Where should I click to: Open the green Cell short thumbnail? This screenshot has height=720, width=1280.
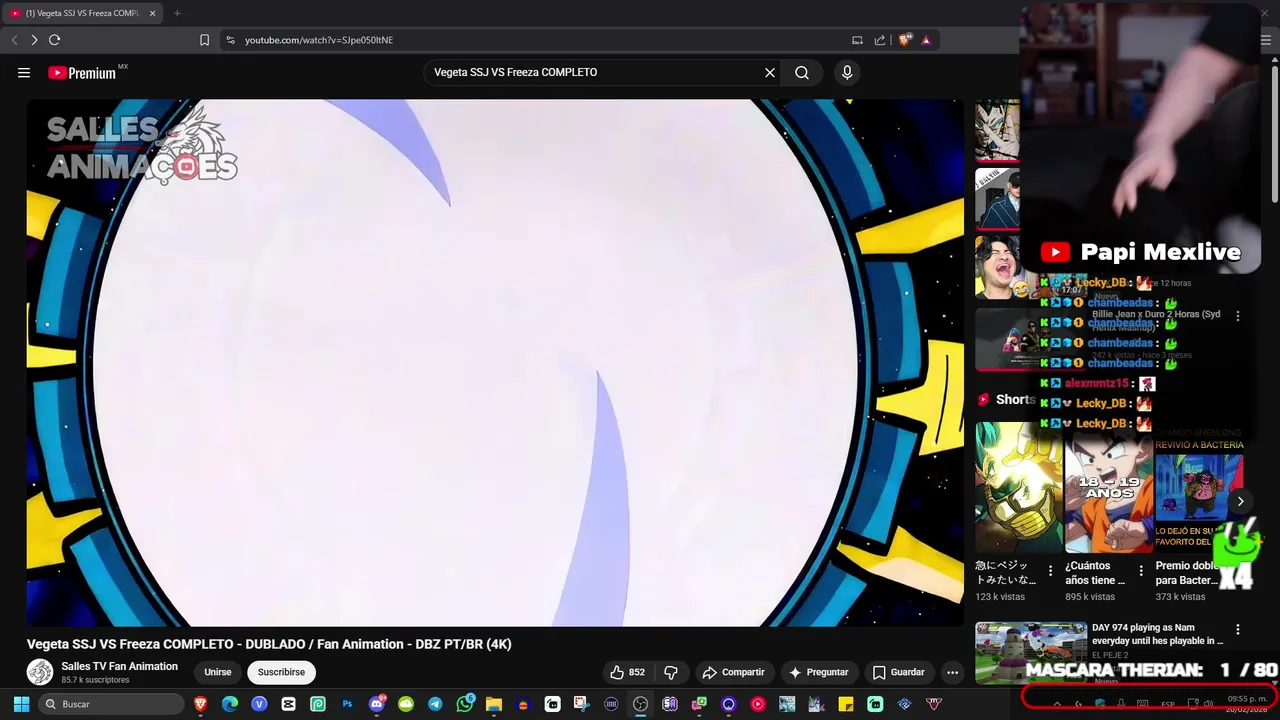click(1018, 487)
